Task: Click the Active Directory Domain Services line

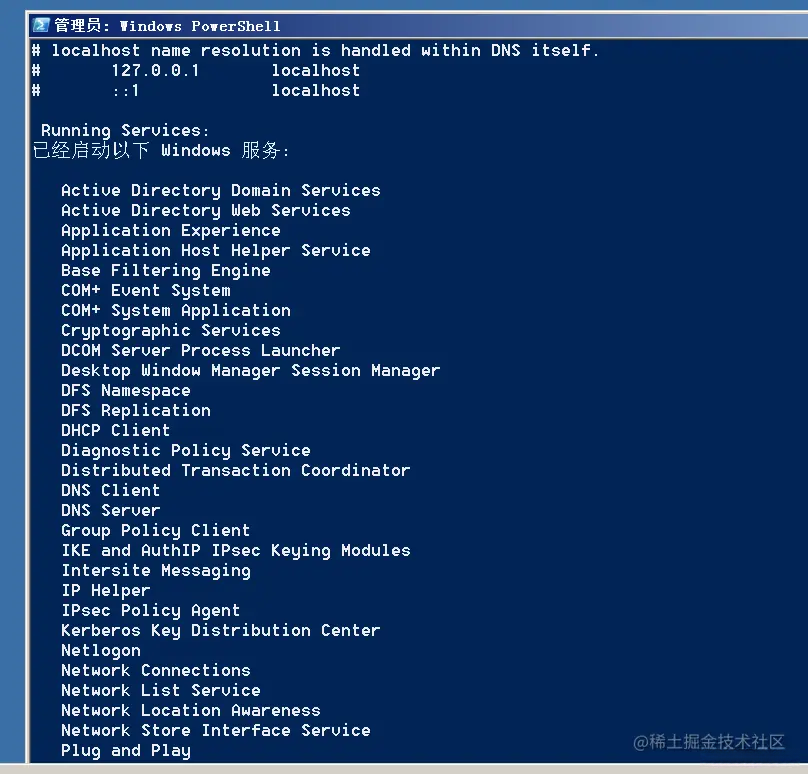Action: pos(220,191)
